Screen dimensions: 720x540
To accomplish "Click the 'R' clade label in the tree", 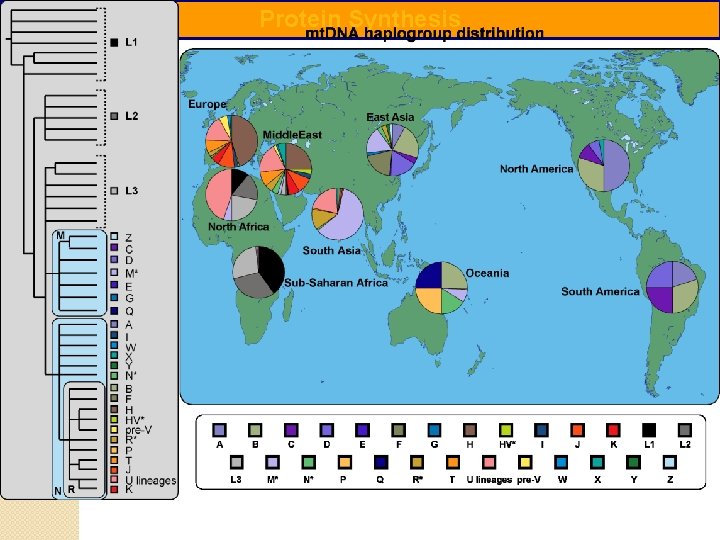I will tap(71, 490).
